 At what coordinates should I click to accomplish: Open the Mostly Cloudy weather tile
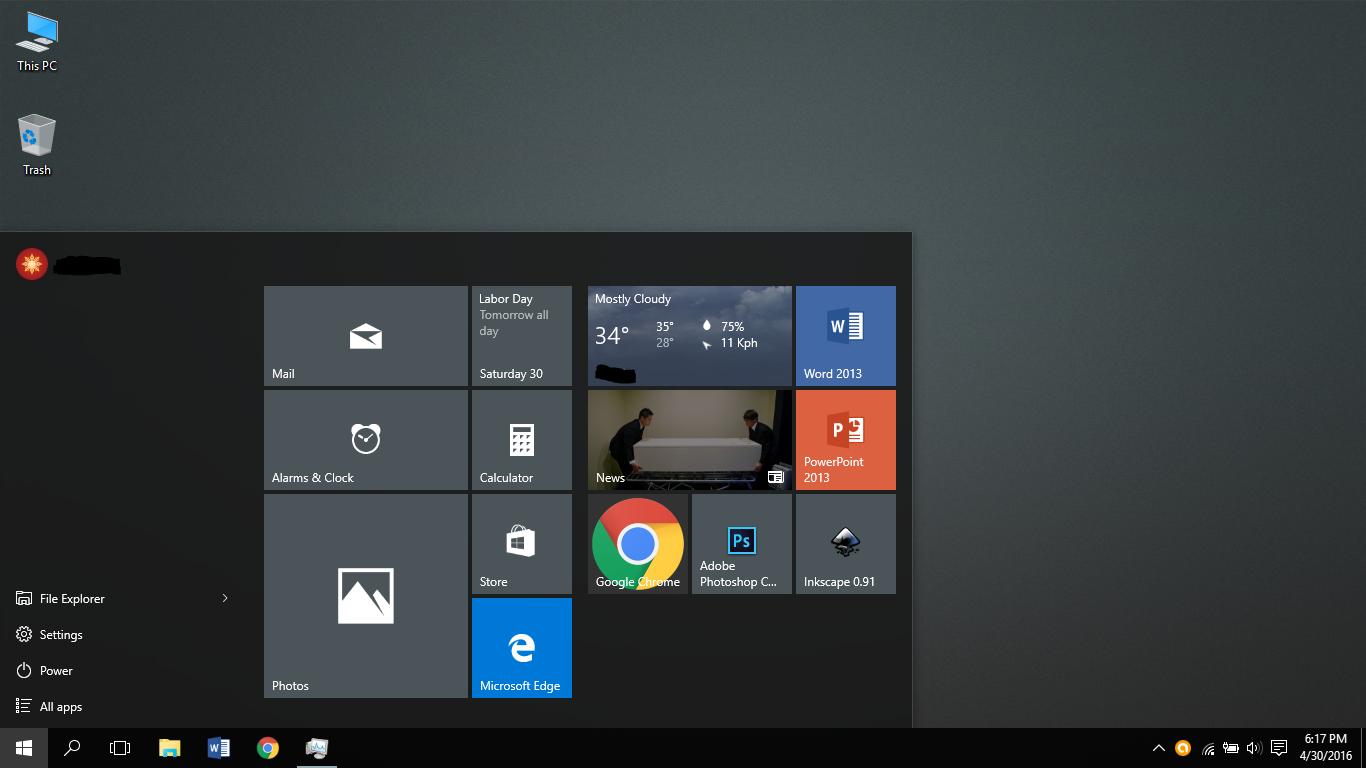[690, 336]
